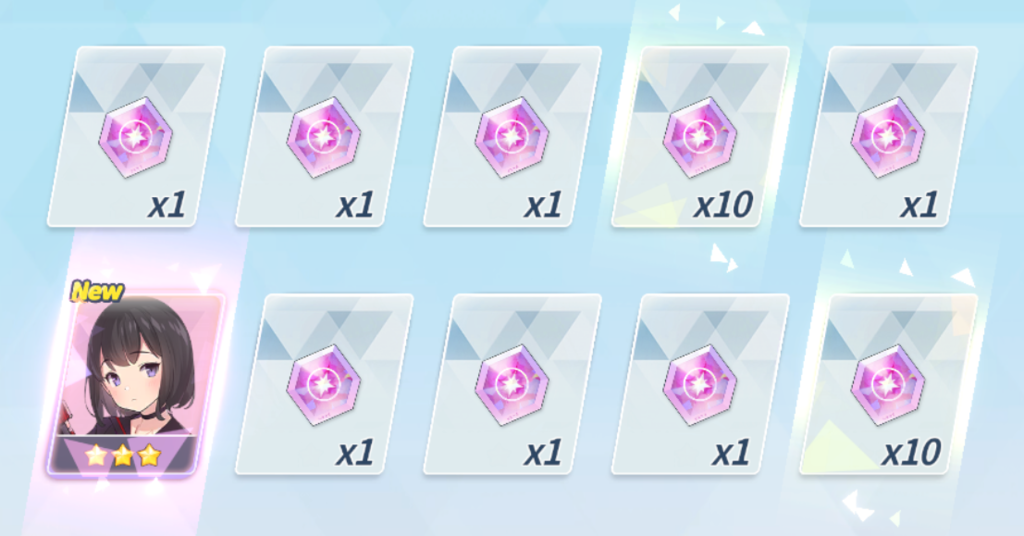Image resolution: width=1024 pixels, height=536 pixels.
Task: Click the gem icon on the first top-row card
Action: point(136,137)
